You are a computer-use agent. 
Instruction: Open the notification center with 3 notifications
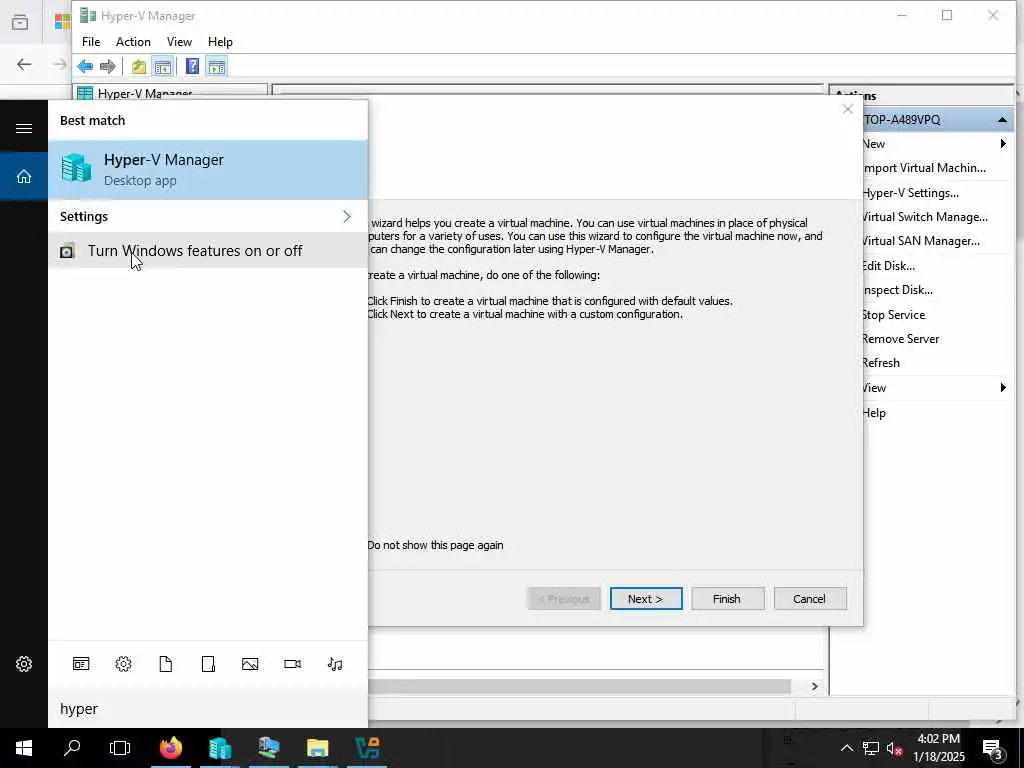coord(993,749)
